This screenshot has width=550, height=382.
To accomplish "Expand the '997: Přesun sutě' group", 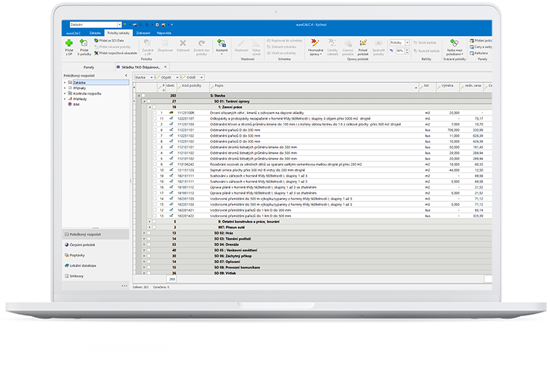I will tap(150, 227).
